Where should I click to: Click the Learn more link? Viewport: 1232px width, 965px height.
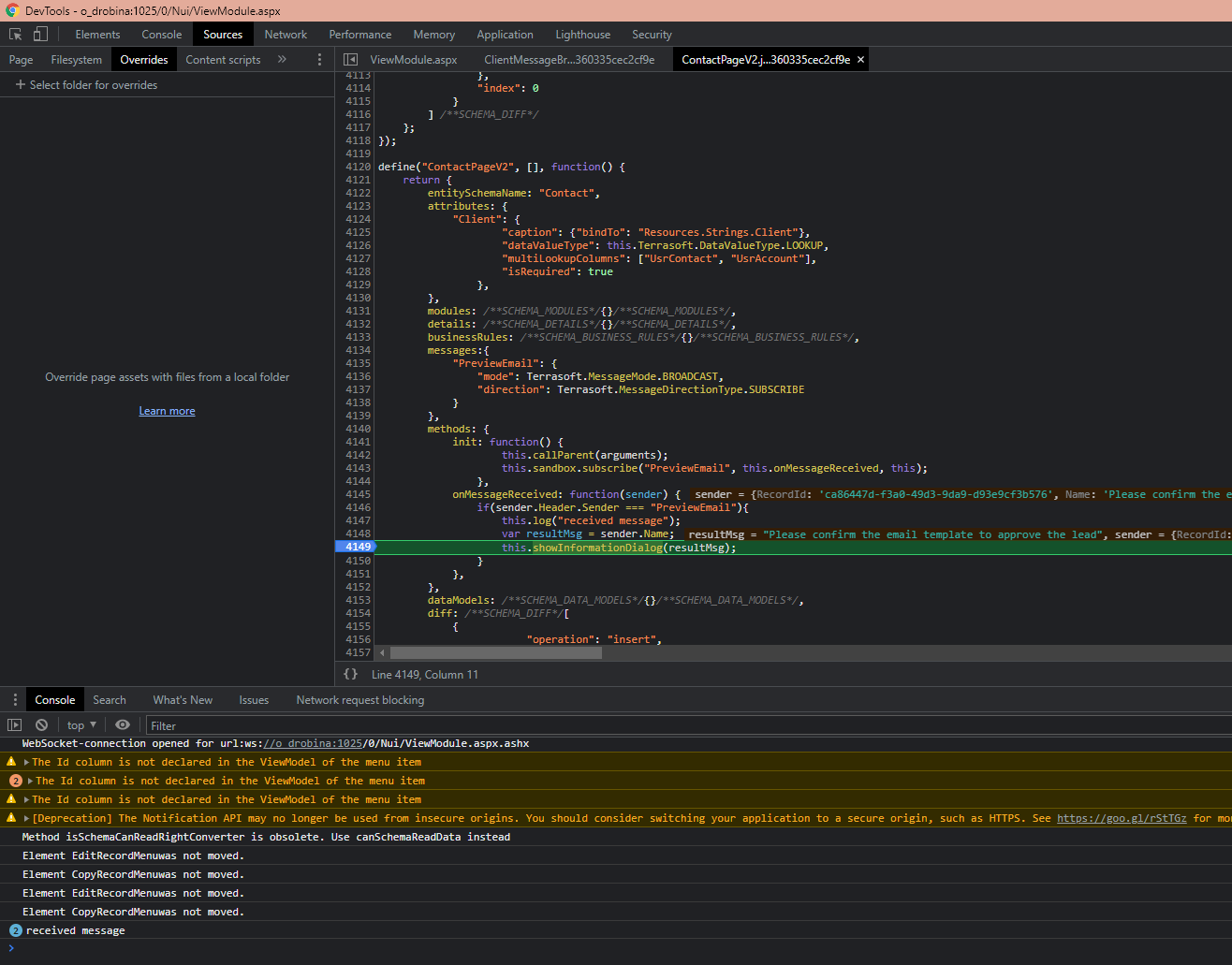pyautogui.click(x=167, y=411)
